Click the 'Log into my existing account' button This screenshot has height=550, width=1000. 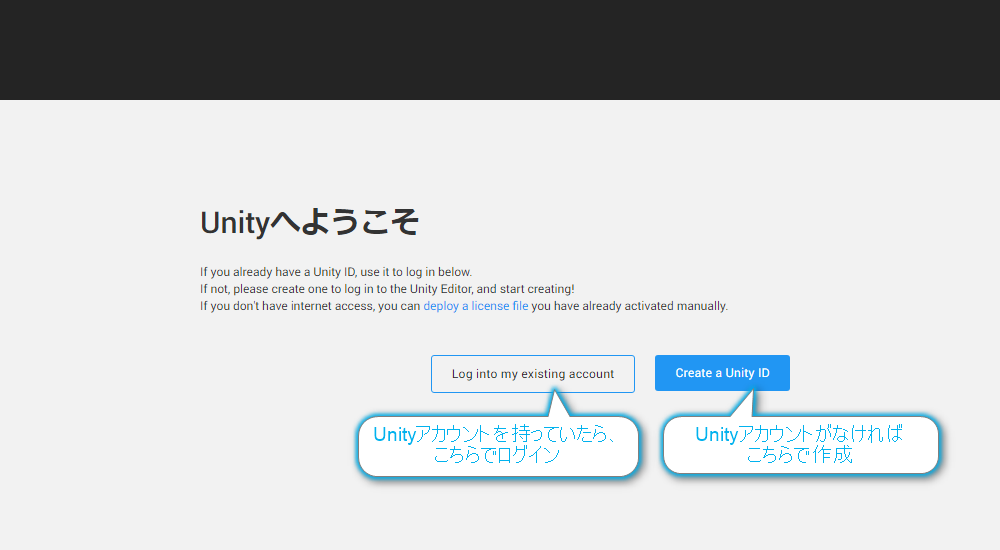tap(533, 374)
